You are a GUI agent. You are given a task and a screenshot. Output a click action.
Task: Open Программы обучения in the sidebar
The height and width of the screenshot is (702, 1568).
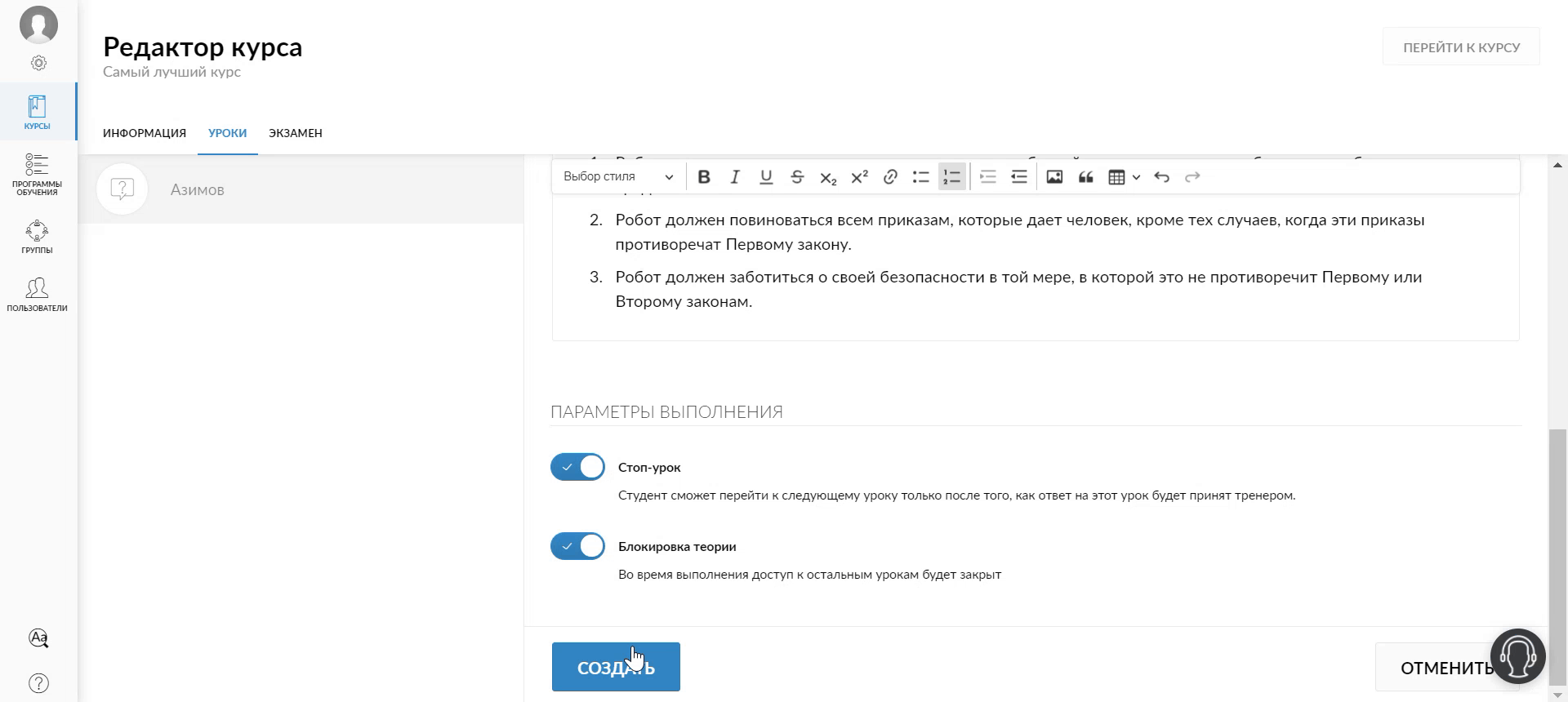pos(38,175)
